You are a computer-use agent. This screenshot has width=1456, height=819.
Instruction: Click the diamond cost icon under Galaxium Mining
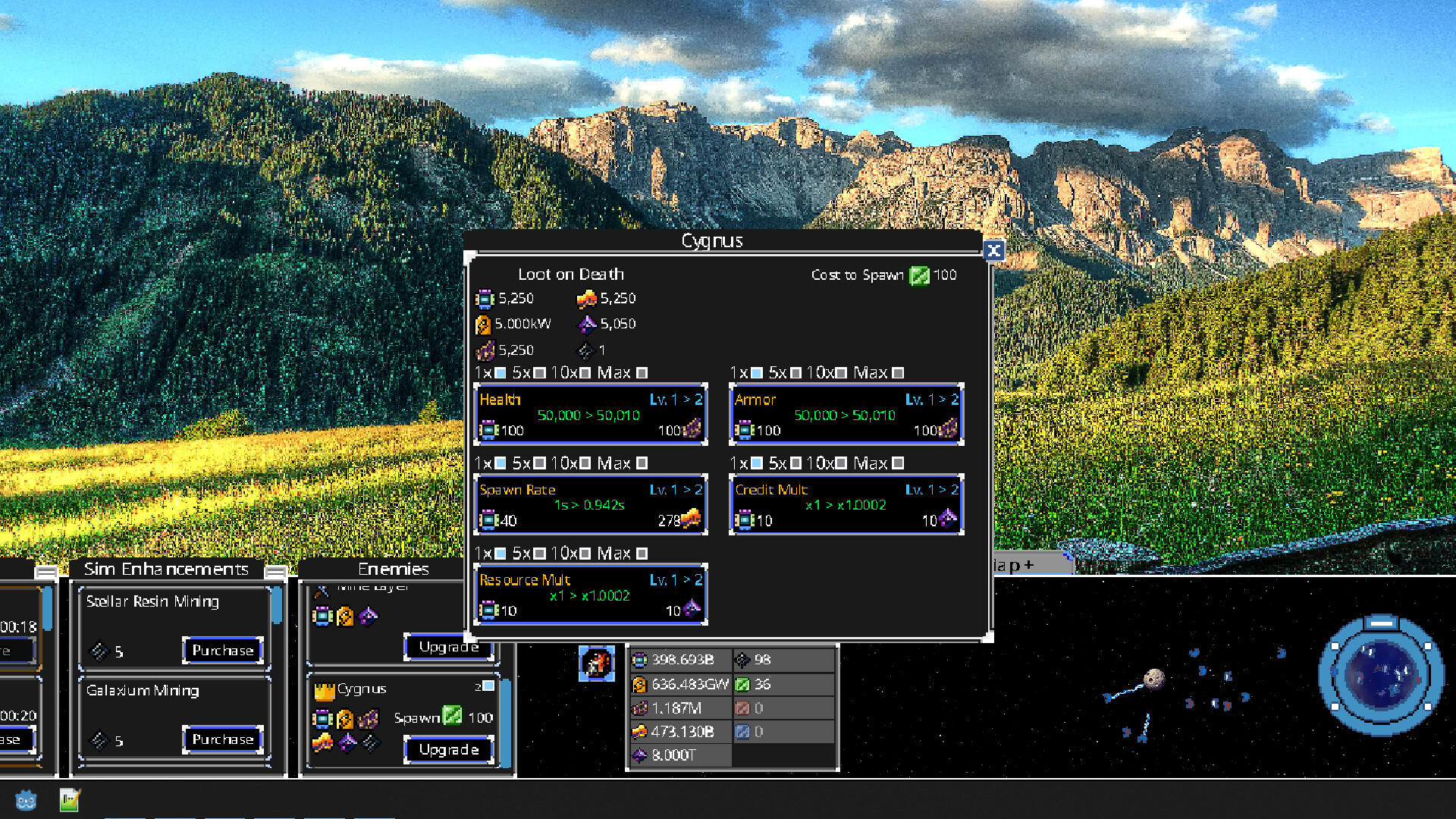pos(99,739)
